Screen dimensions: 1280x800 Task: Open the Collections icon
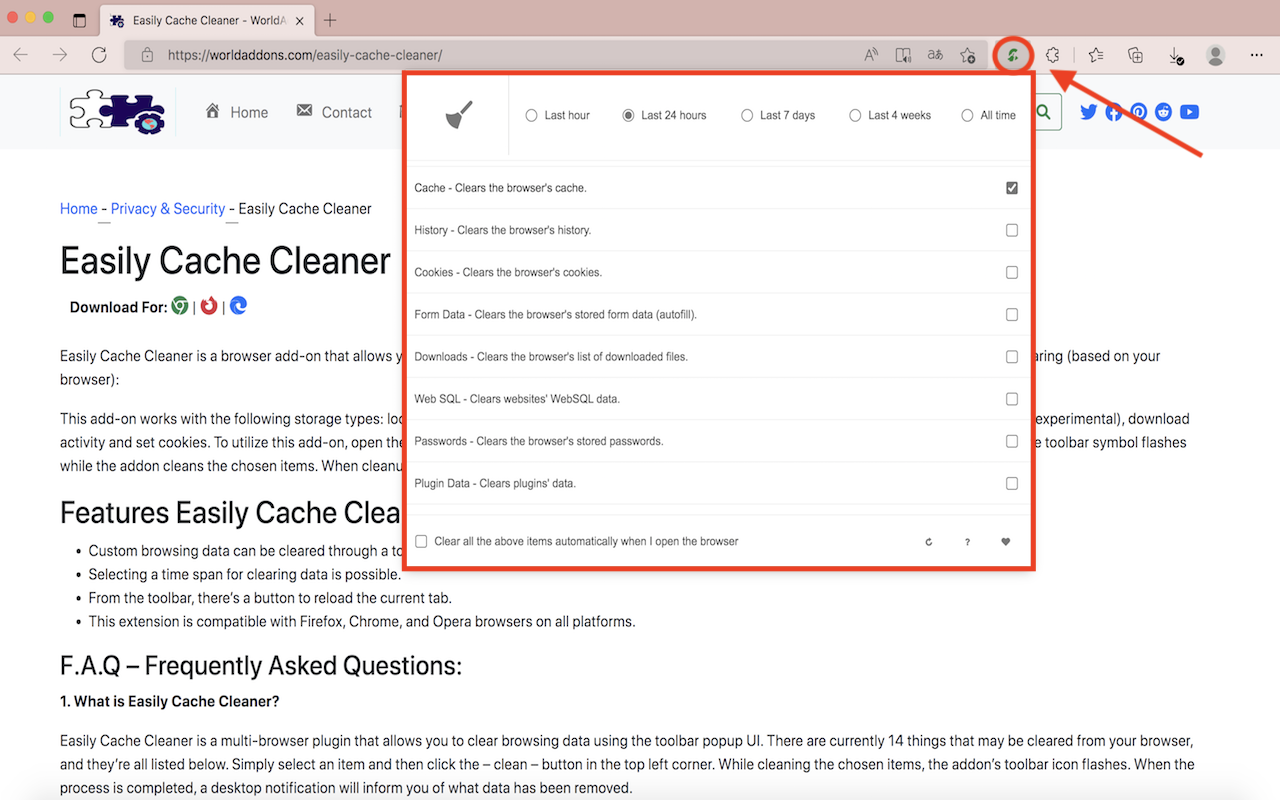point(1135,55)
